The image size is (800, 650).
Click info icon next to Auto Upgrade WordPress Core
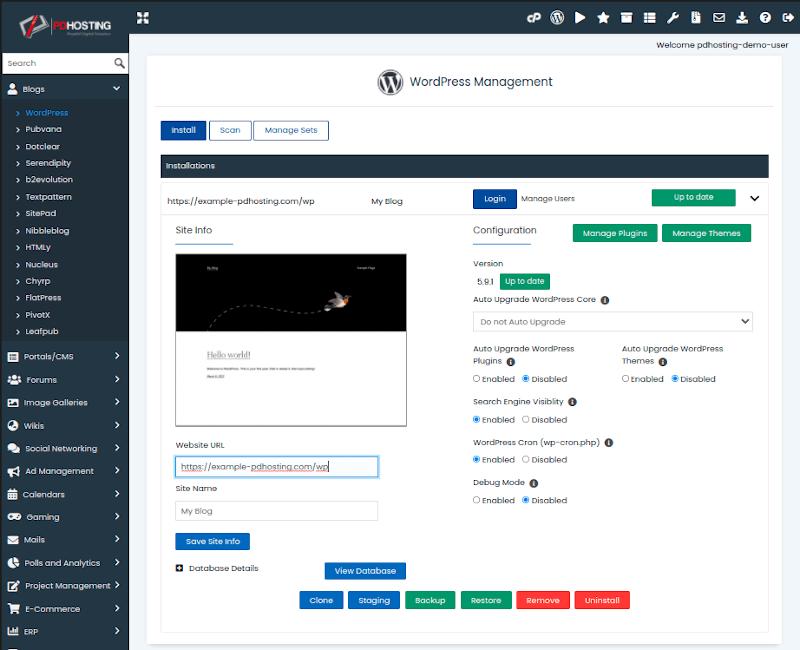point(605,301)
